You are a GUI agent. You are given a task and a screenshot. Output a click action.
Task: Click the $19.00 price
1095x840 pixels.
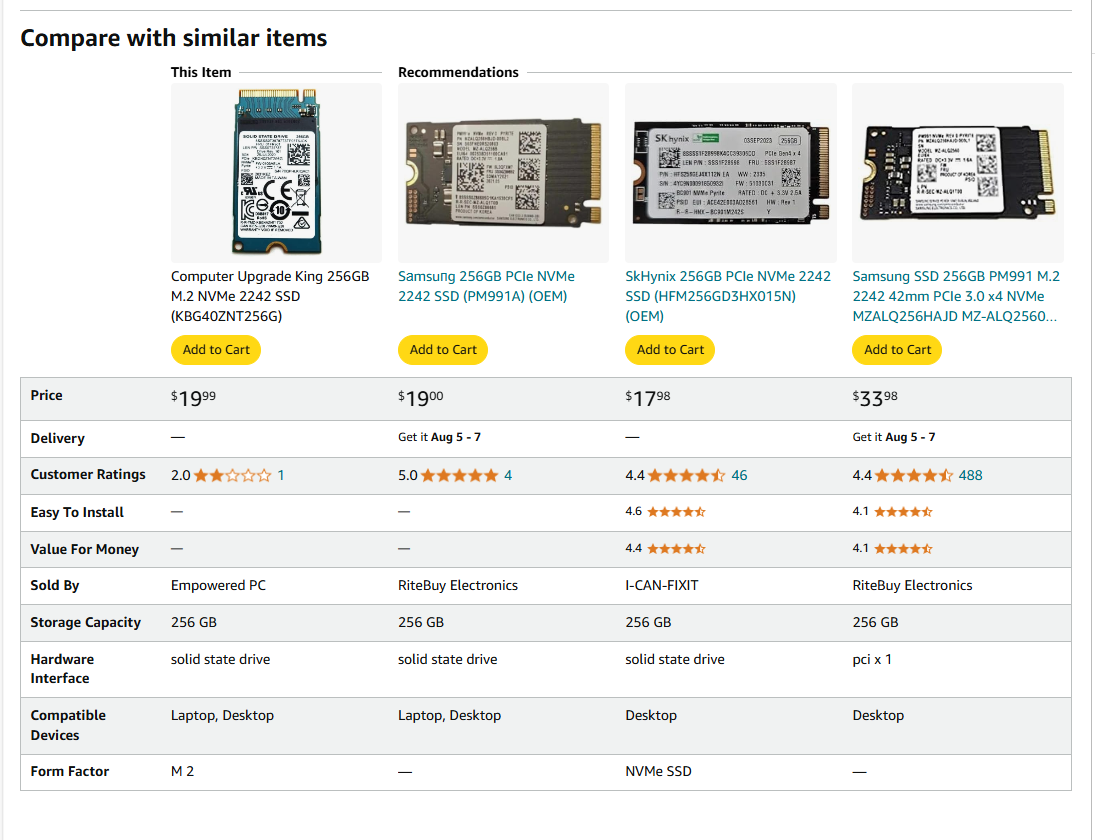(x=420, y=398)
